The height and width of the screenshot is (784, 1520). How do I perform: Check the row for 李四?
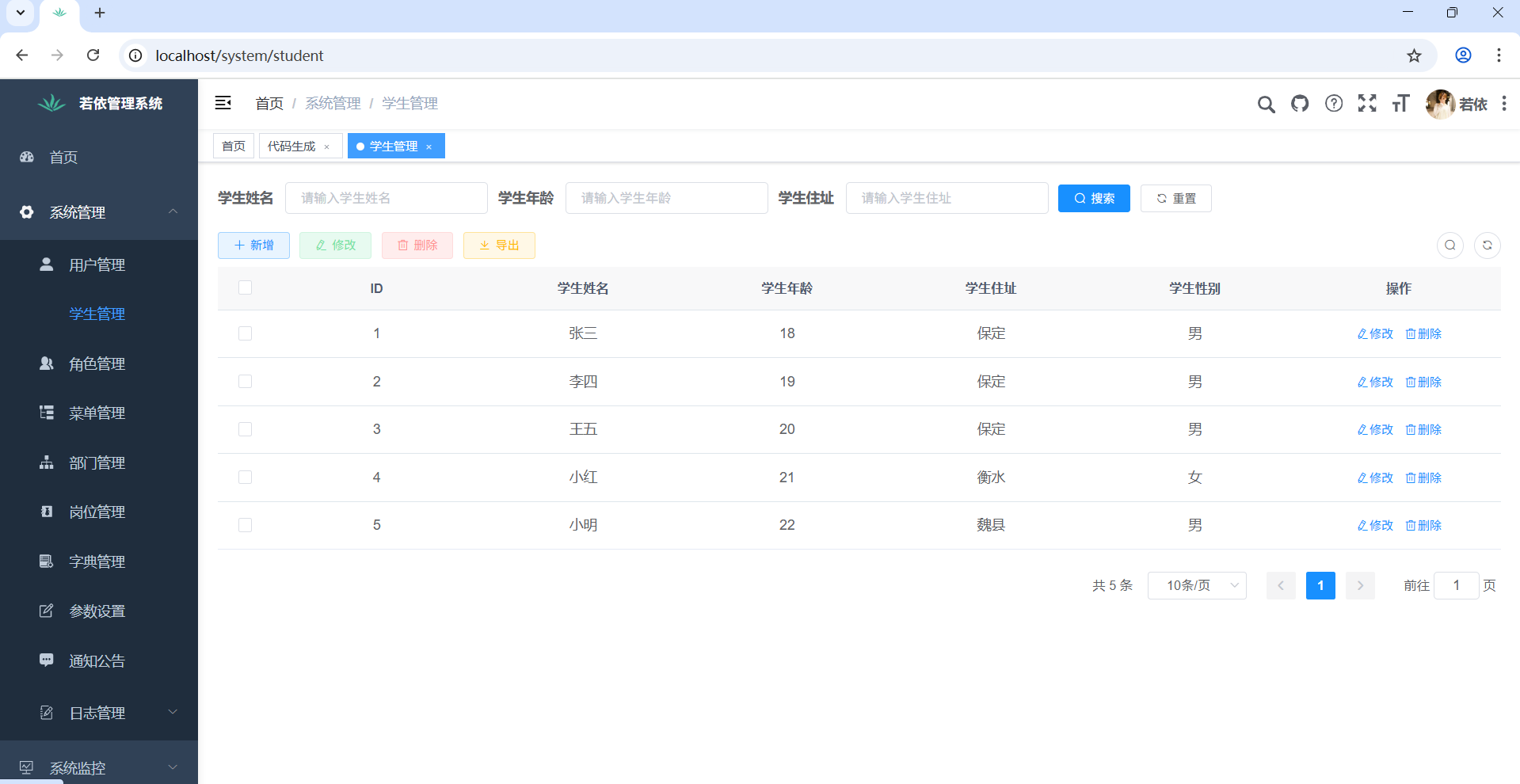[246, 382]
